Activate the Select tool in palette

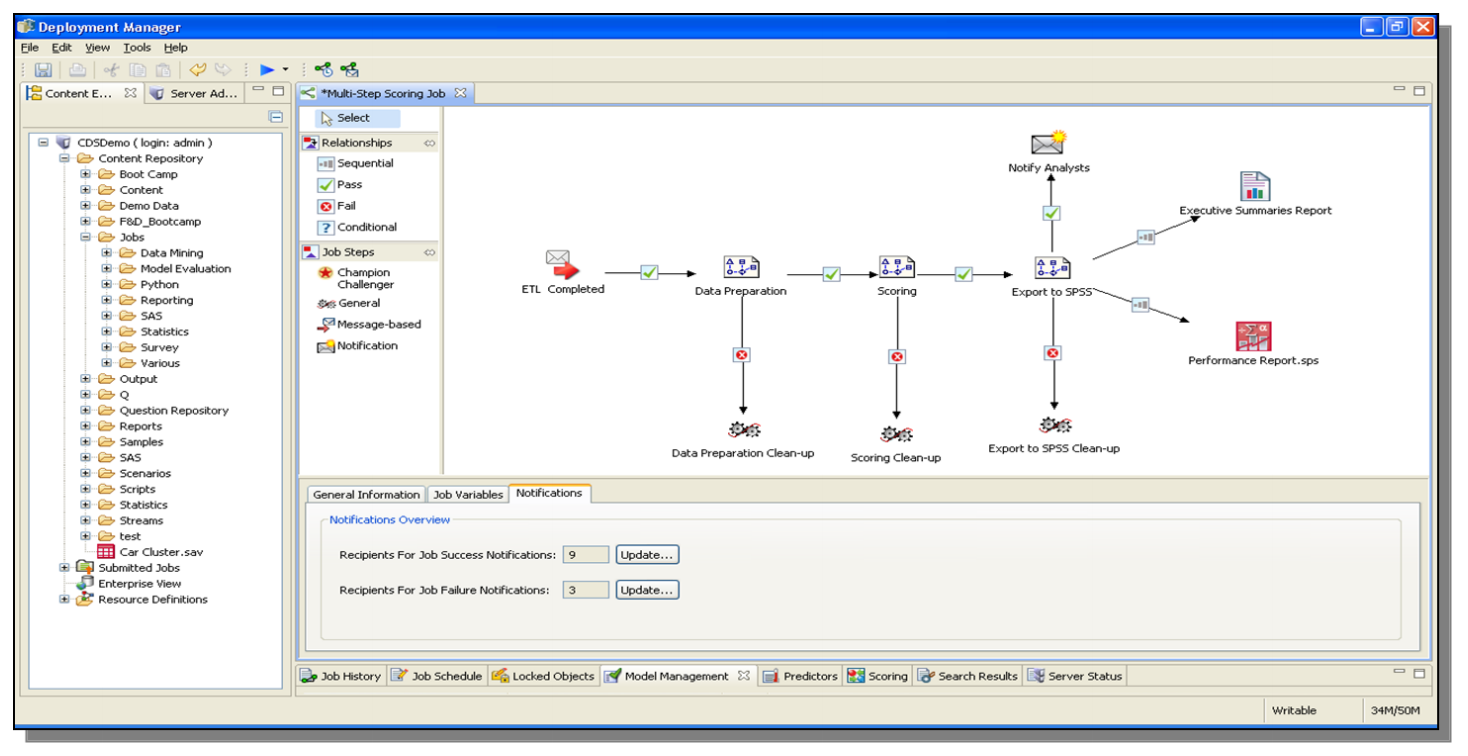tap(357, 118)
